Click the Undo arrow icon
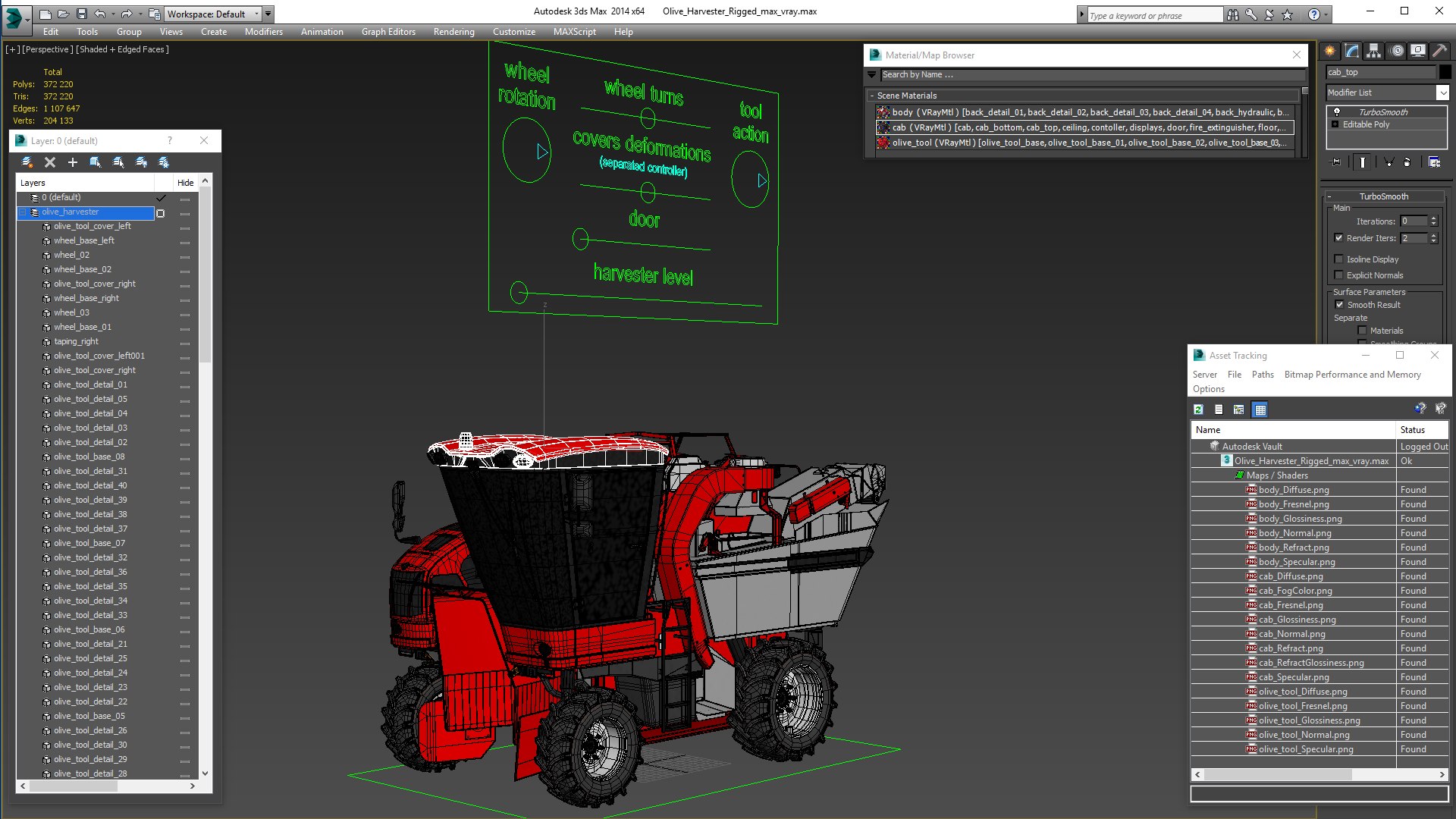Image resolution: width=1456 pixels, height=819 pixels. (99, 14)
